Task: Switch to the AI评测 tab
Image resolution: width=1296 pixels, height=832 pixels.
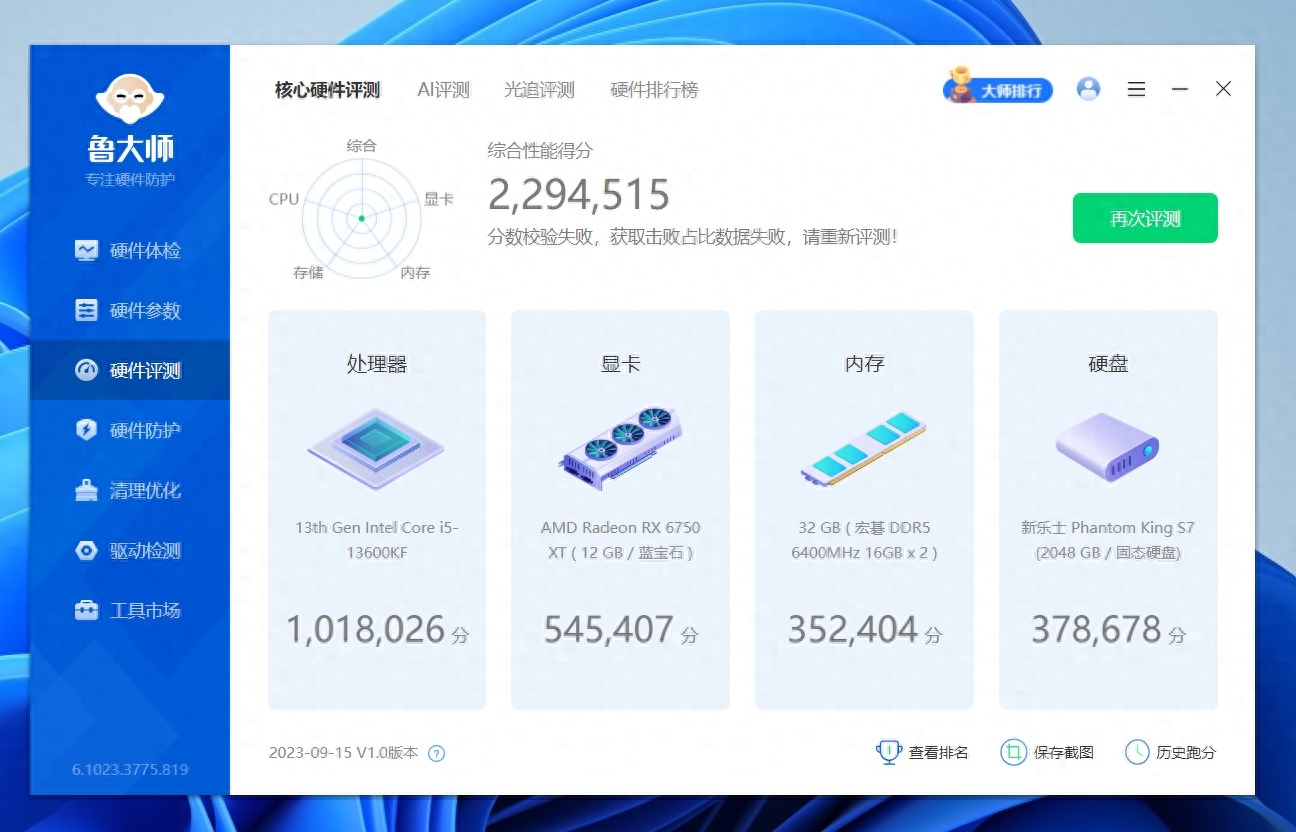Action: coord(443,90)
